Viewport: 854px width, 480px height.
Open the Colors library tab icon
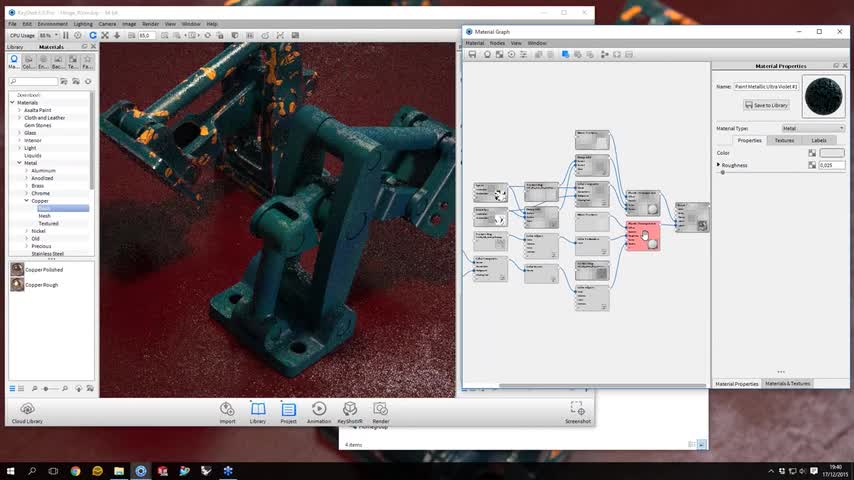point(29,62)
